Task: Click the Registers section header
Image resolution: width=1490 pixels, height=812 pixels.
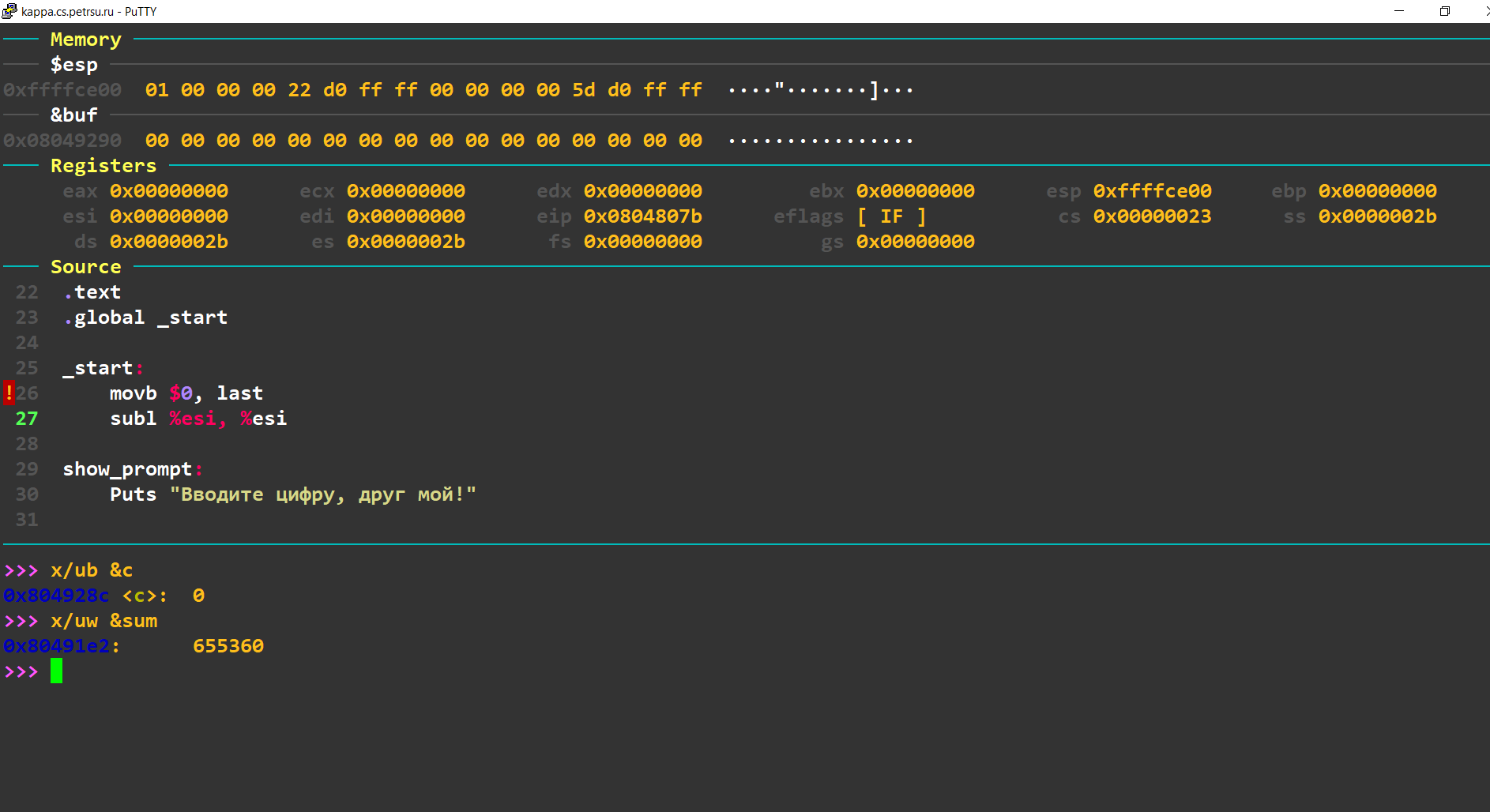Action: coord(103,166)
